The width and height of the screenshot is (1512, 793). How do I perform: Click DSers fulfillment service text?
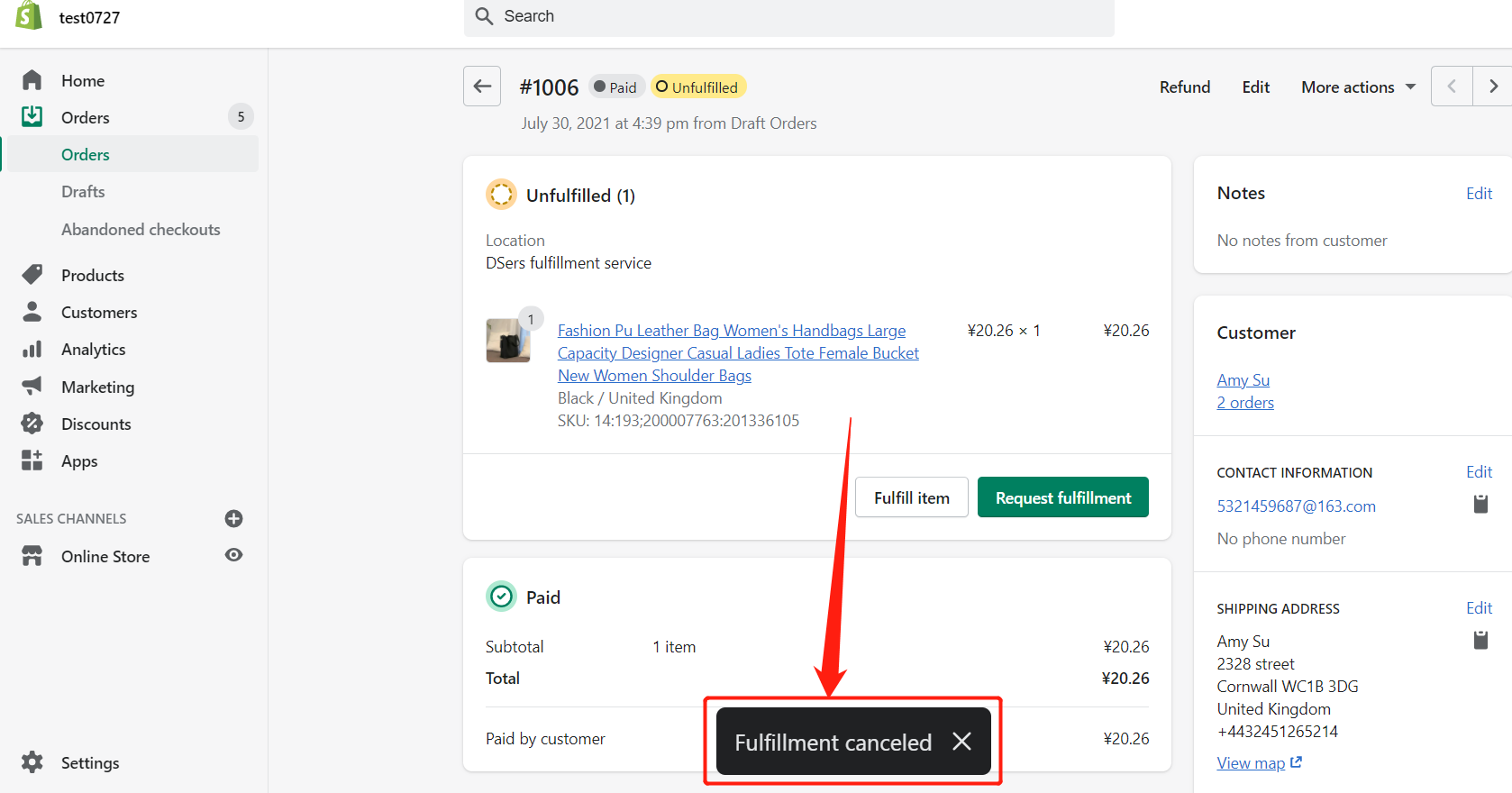[x=569, y=263]
